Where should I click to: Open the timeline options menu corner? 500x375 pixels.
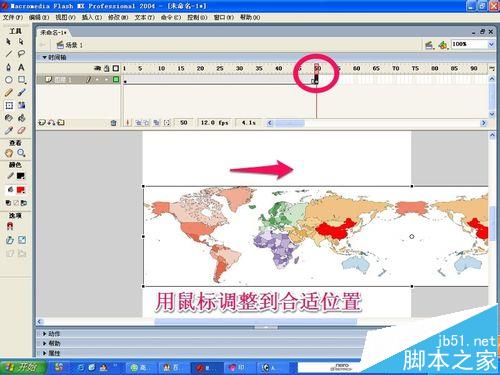coord(492,68)
